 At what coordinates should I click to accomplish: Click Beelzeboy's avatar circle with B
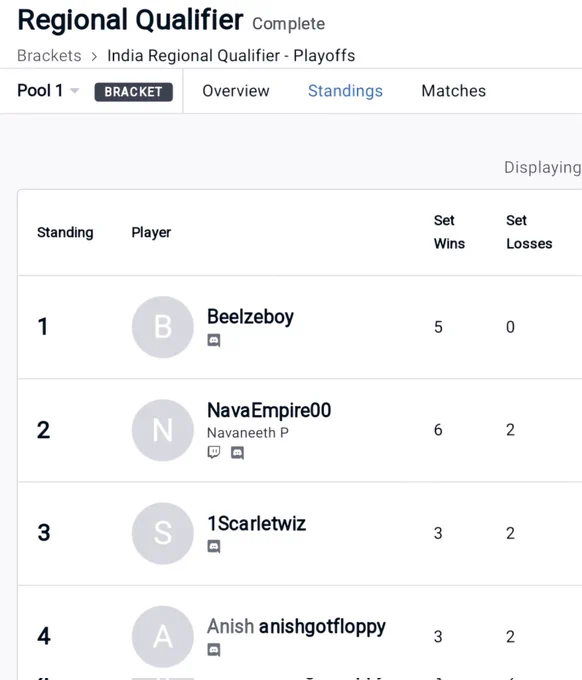(163, 327)
